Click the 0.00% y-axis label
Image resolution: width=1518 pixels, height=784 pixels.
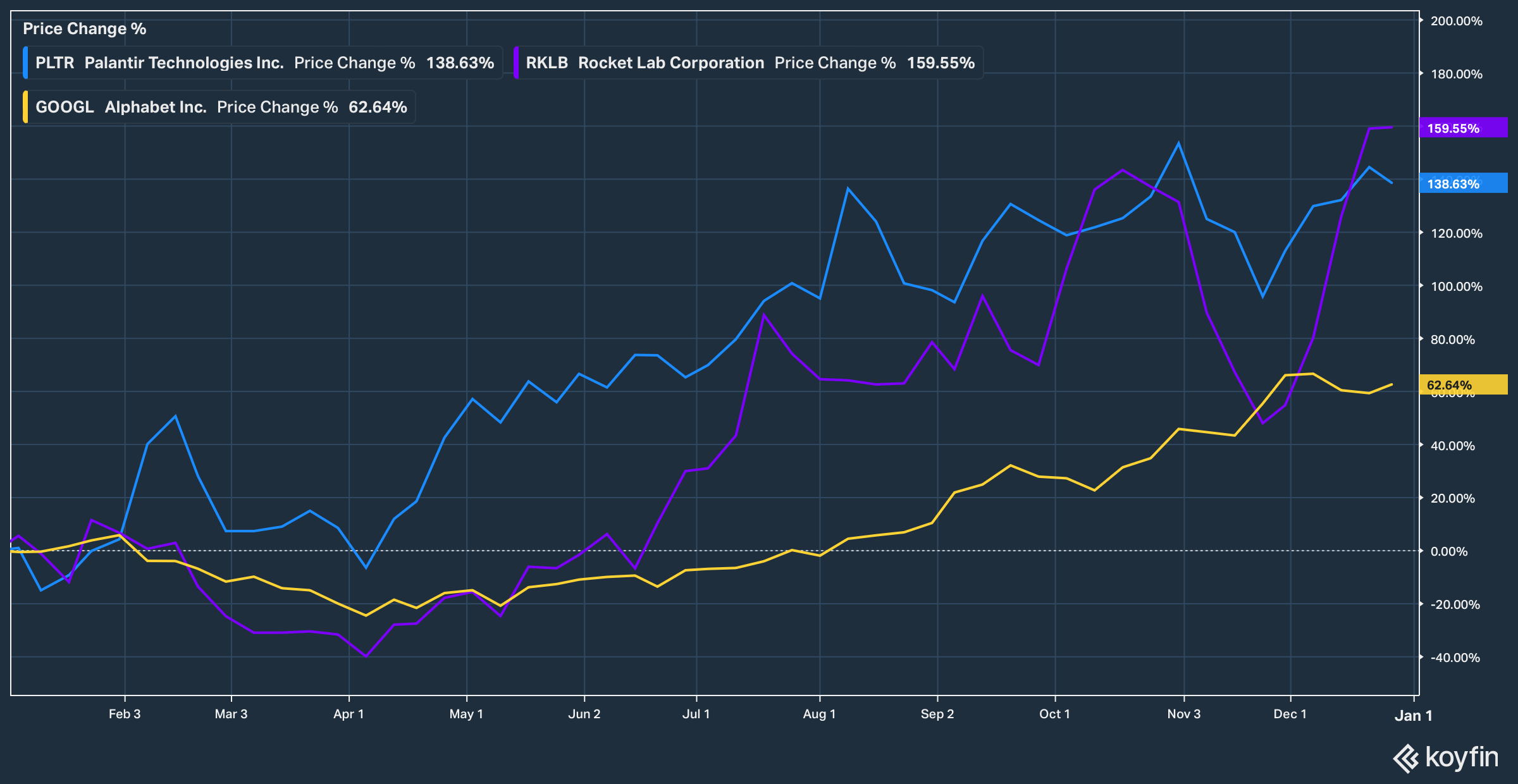tap(1449, 551)
